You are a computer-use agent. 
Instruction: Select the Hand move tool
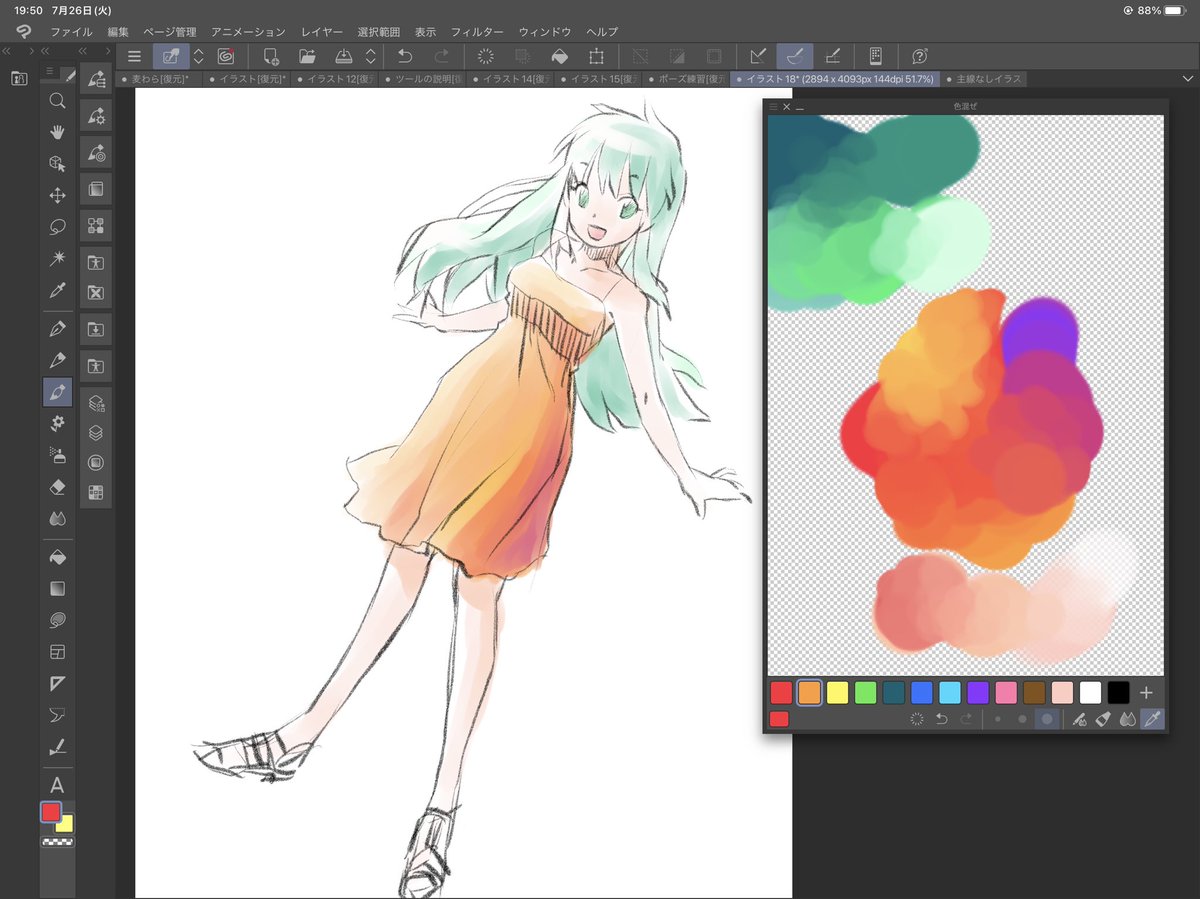click(x=58, y=132)
